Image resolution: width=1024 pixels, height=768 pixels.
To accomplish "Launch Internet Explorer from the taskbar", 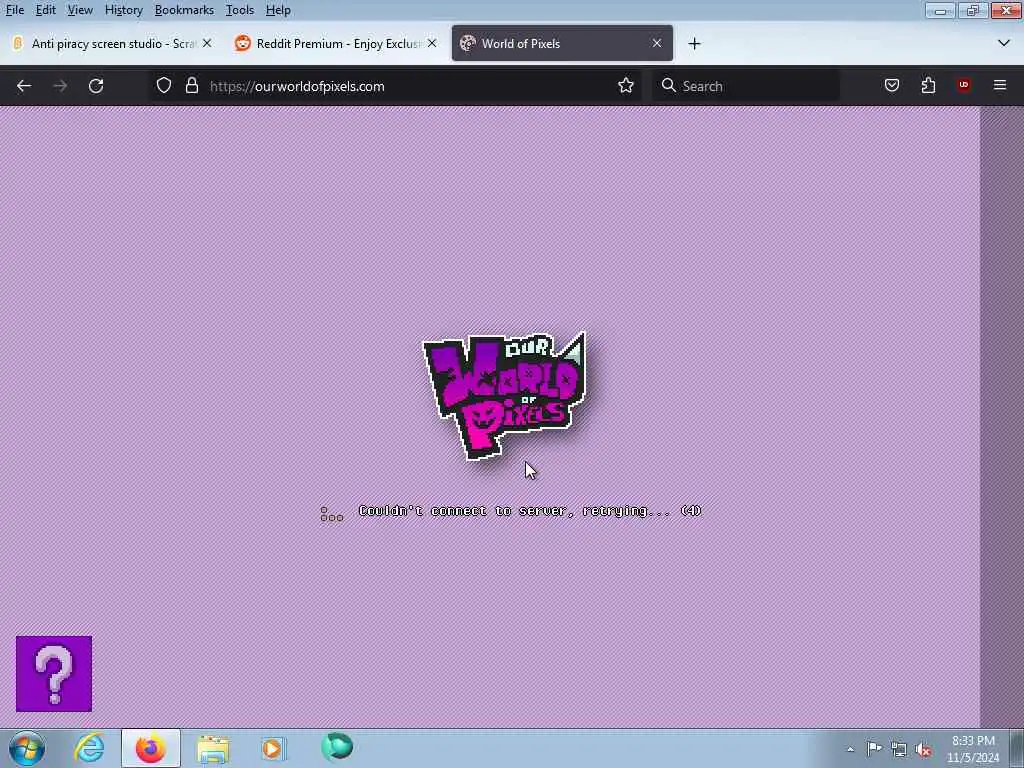I will point(89,748).
